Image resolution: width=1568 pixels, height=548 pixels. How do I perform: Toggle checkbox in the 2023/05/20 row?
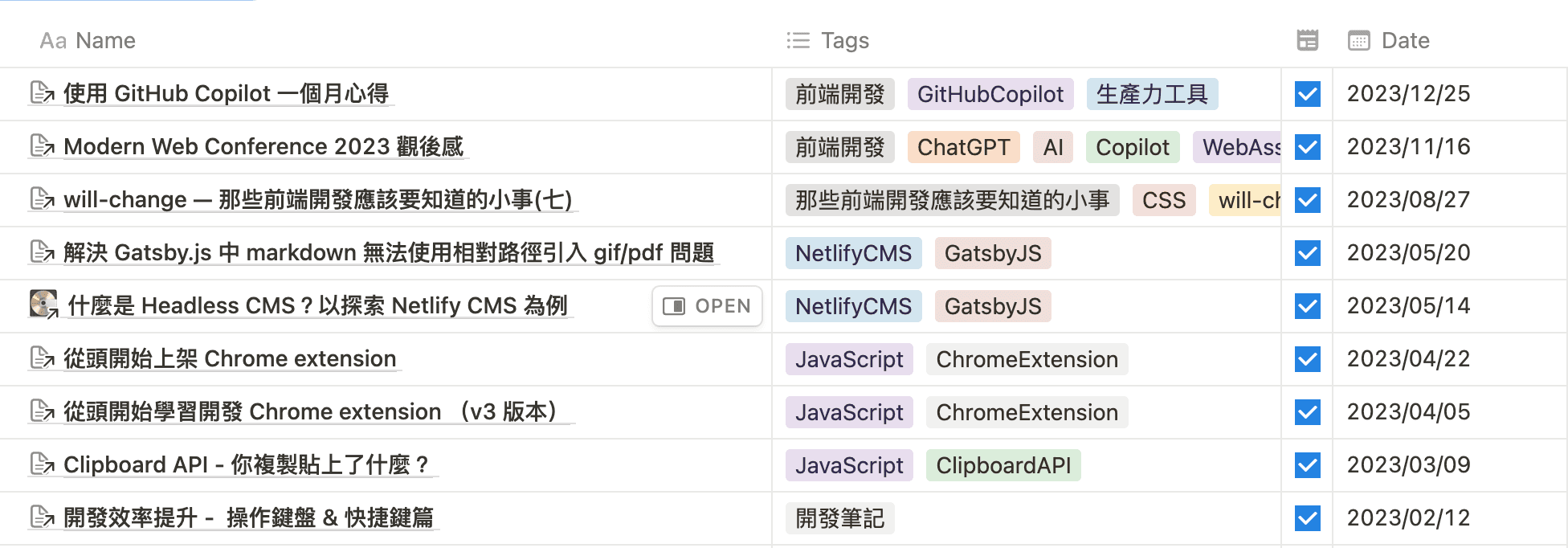coord(1307,253)
